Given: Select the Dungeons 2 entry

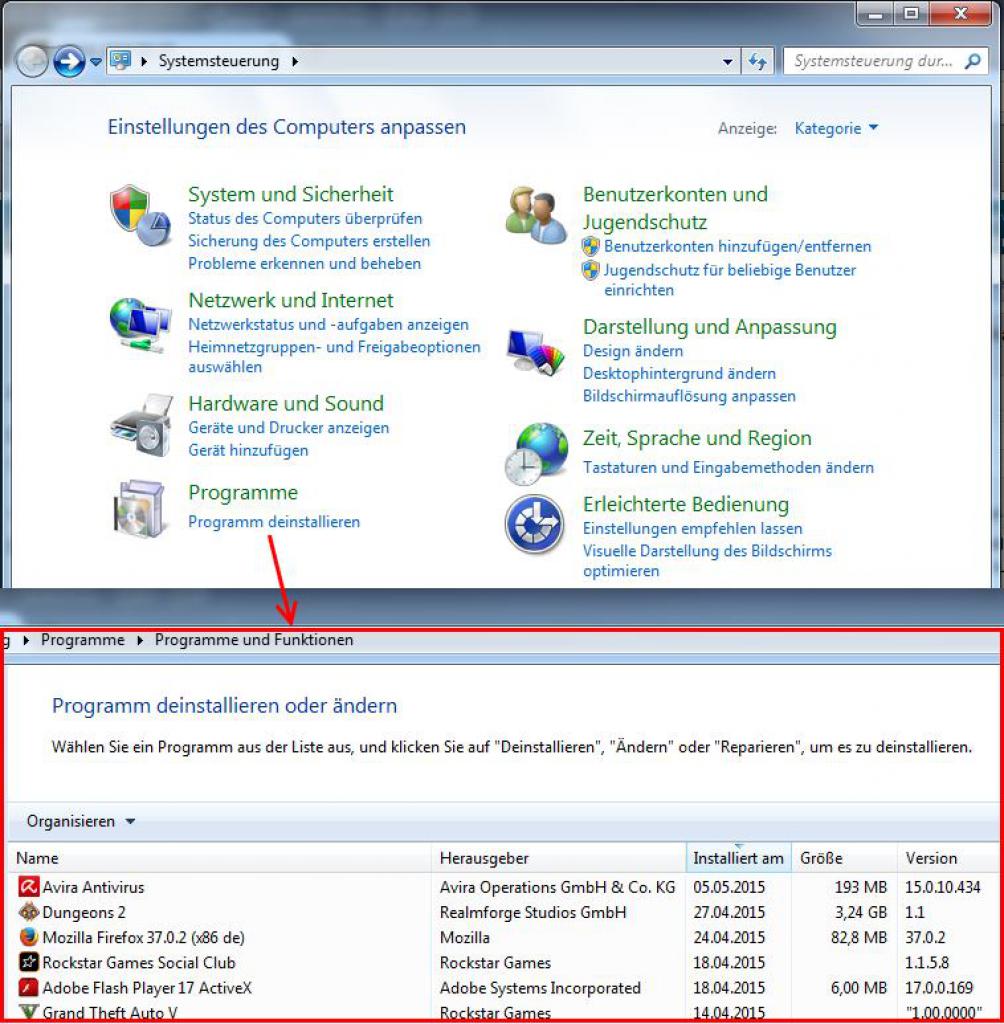Looking at the screenshot, I should [x=84, y=912].
